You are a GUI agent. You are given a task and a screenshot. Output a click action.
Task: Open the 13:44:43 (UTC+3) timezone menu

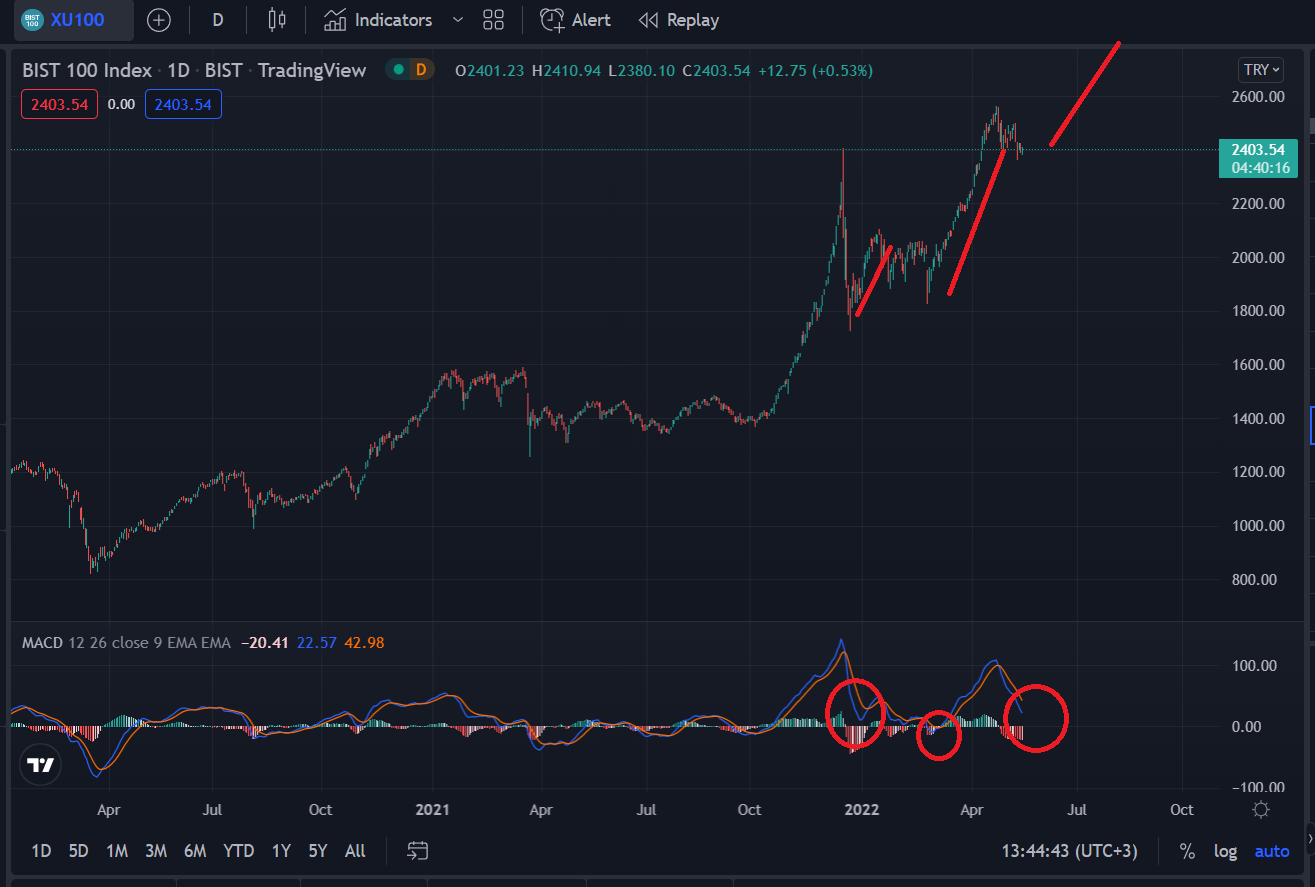click(1070, 851)
